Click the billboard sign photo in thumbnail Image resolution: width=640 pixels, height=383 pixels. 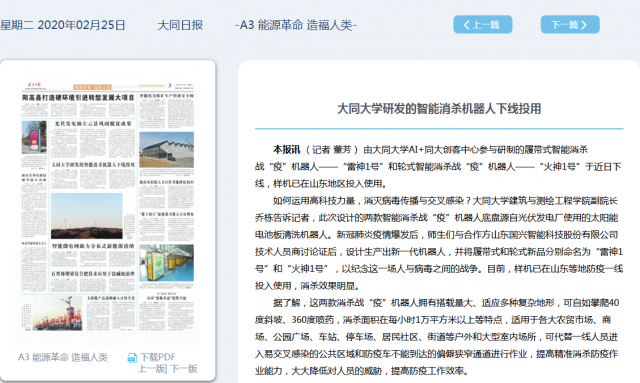point(34,137)
